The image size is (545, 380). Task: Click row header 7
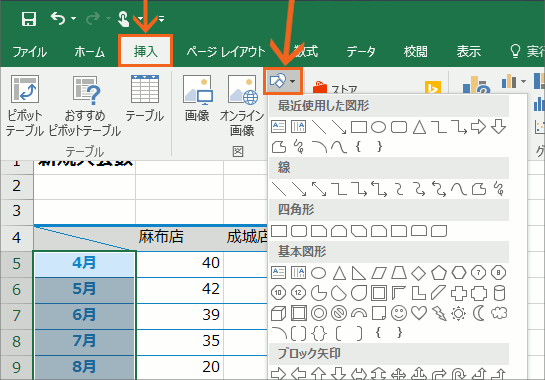coord(16,316)
